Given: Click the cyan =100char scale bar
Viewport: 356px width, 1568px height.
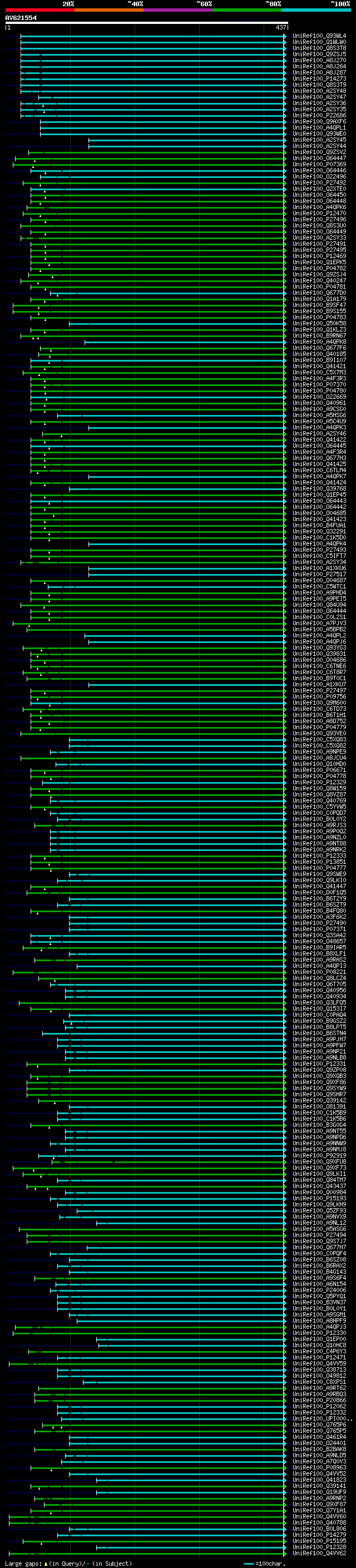Looking at the screenshot, I should (x=249, y=1564).
